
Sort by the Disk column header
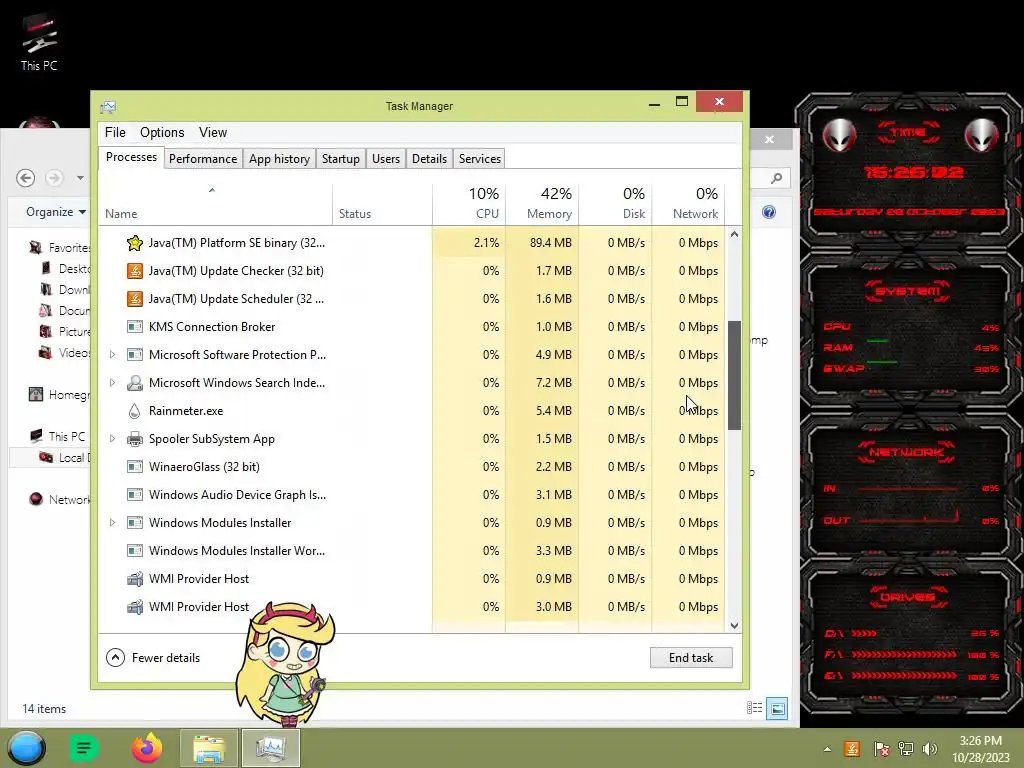click(615, 204)
